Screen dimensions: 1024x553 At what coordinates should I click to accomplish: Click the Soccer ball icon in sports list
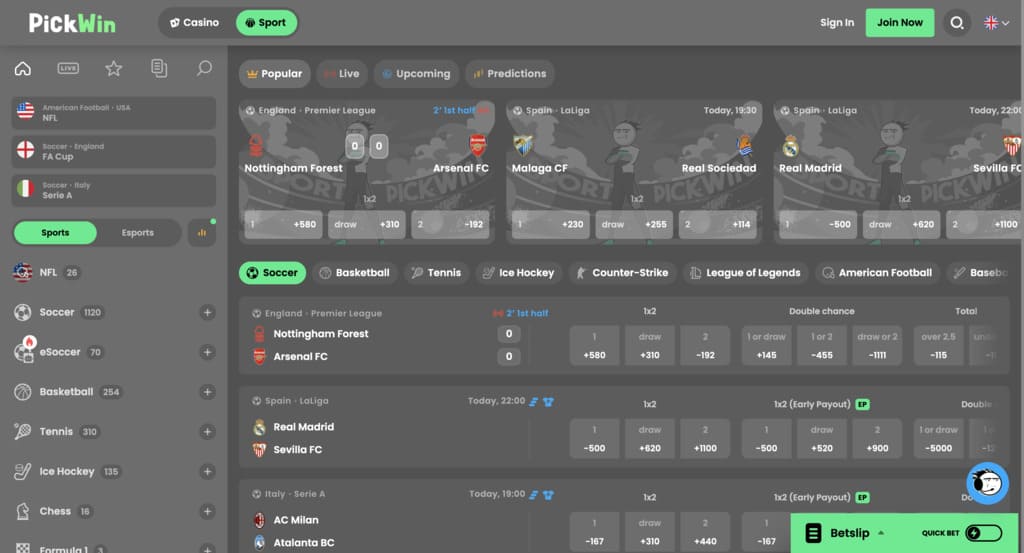tap(23, 312)
